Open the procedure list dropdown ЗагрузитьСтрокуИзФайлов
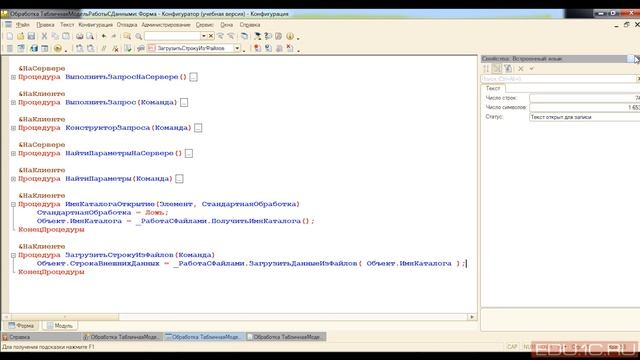The image size is (640, 360). click(237, 49)
